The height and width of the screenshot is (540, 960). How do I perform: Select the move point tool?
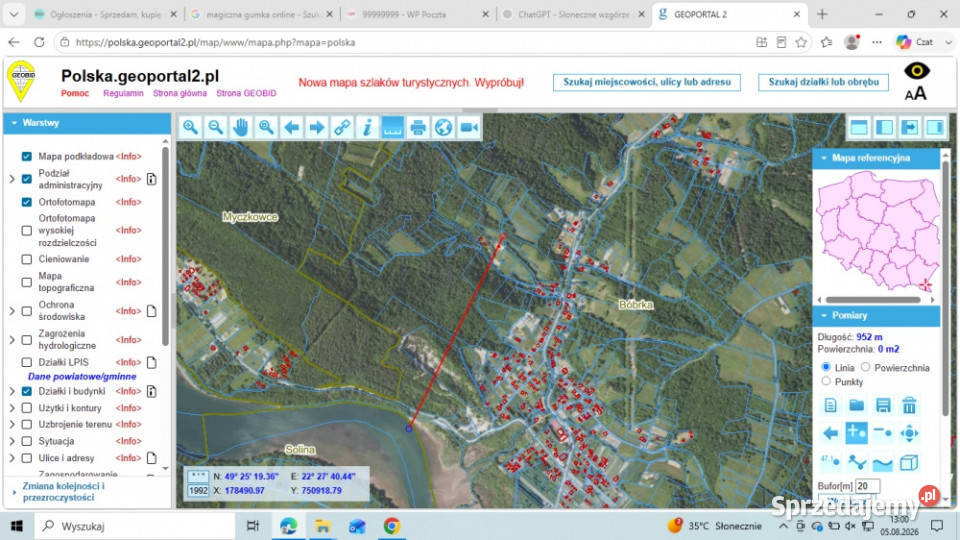[909, 433]
